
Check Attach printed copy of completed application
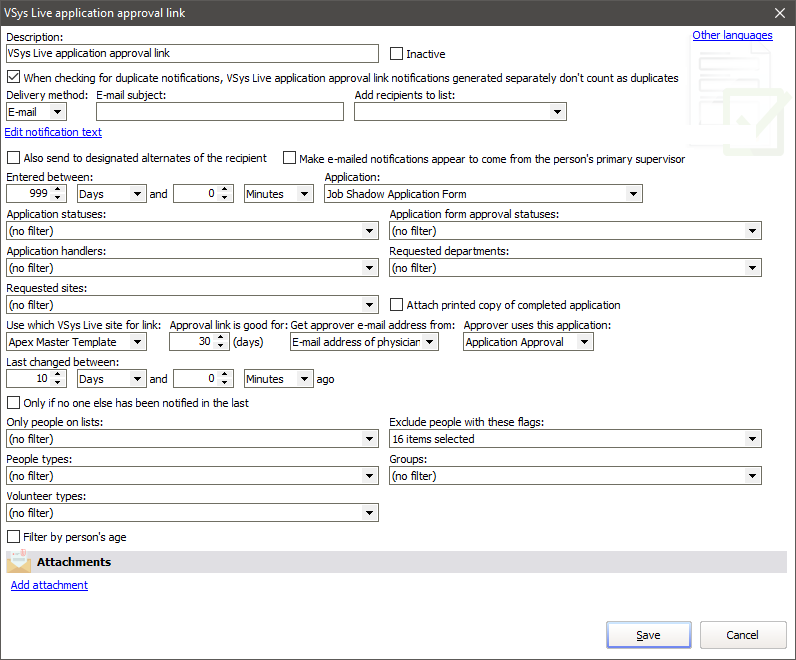click(x=397, y=305)
